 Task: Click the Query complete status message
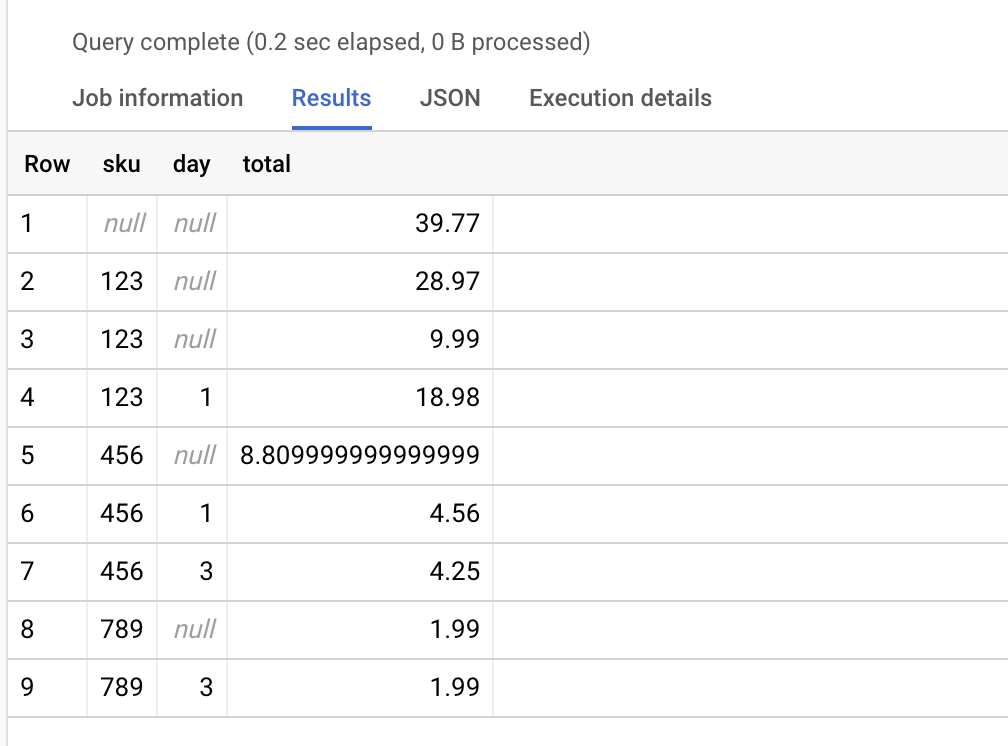tap(331, 42)
